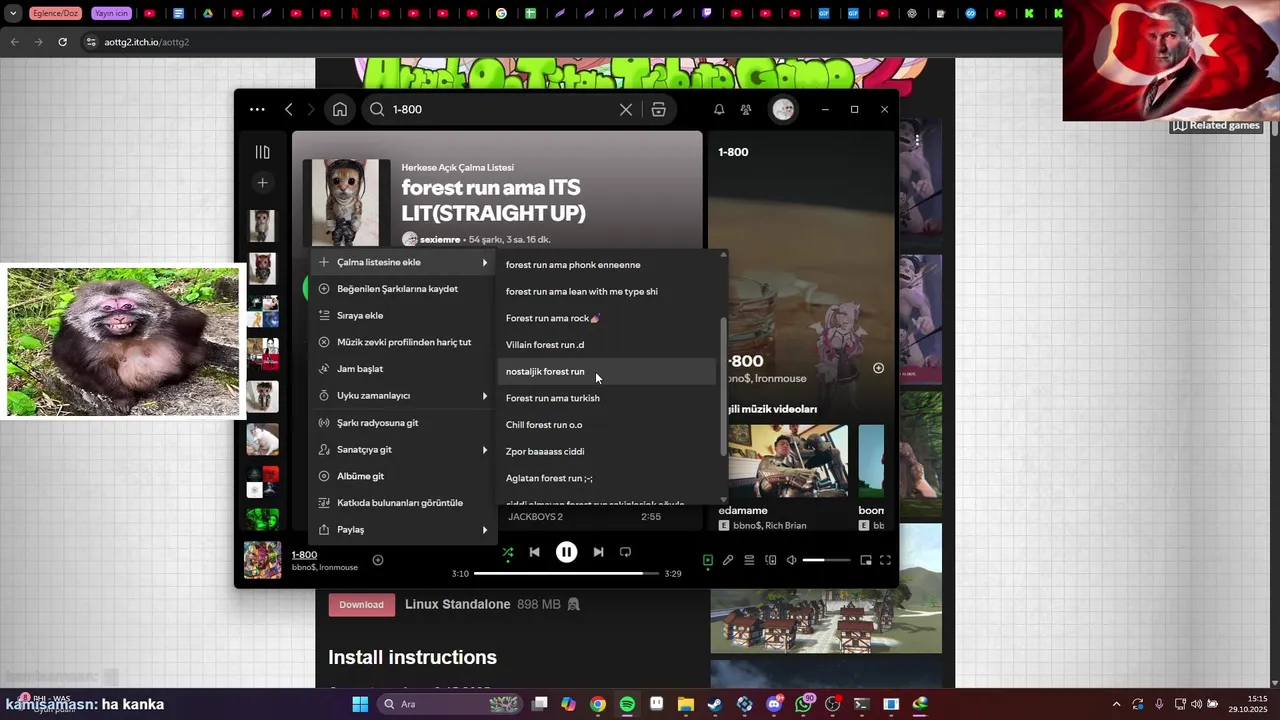The image size is (1280, 720).
Task: Open Steam from the Windows taskbar
Action: coord(714,704)
